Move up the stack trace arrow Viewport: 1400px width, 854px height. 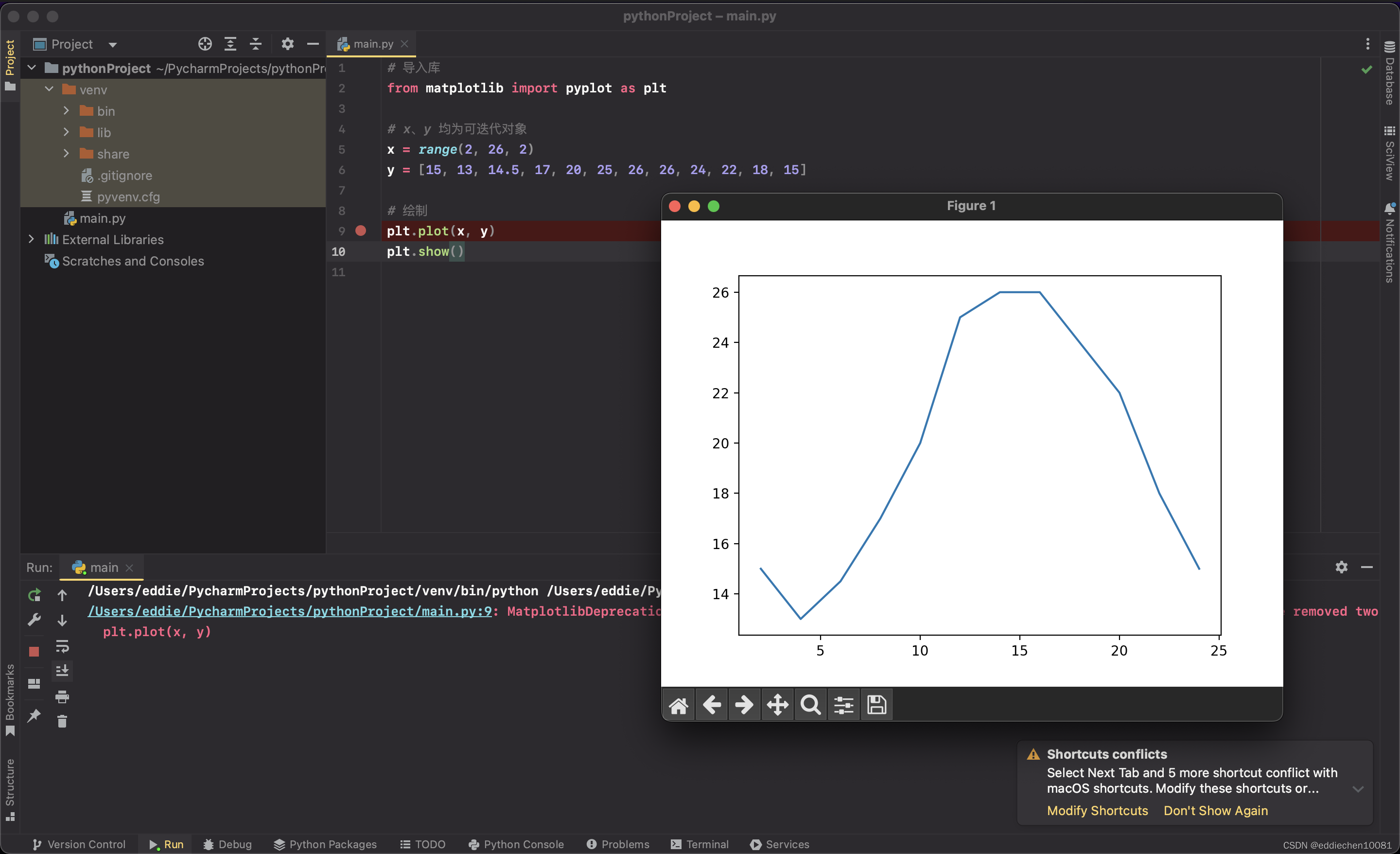point(62,595)
